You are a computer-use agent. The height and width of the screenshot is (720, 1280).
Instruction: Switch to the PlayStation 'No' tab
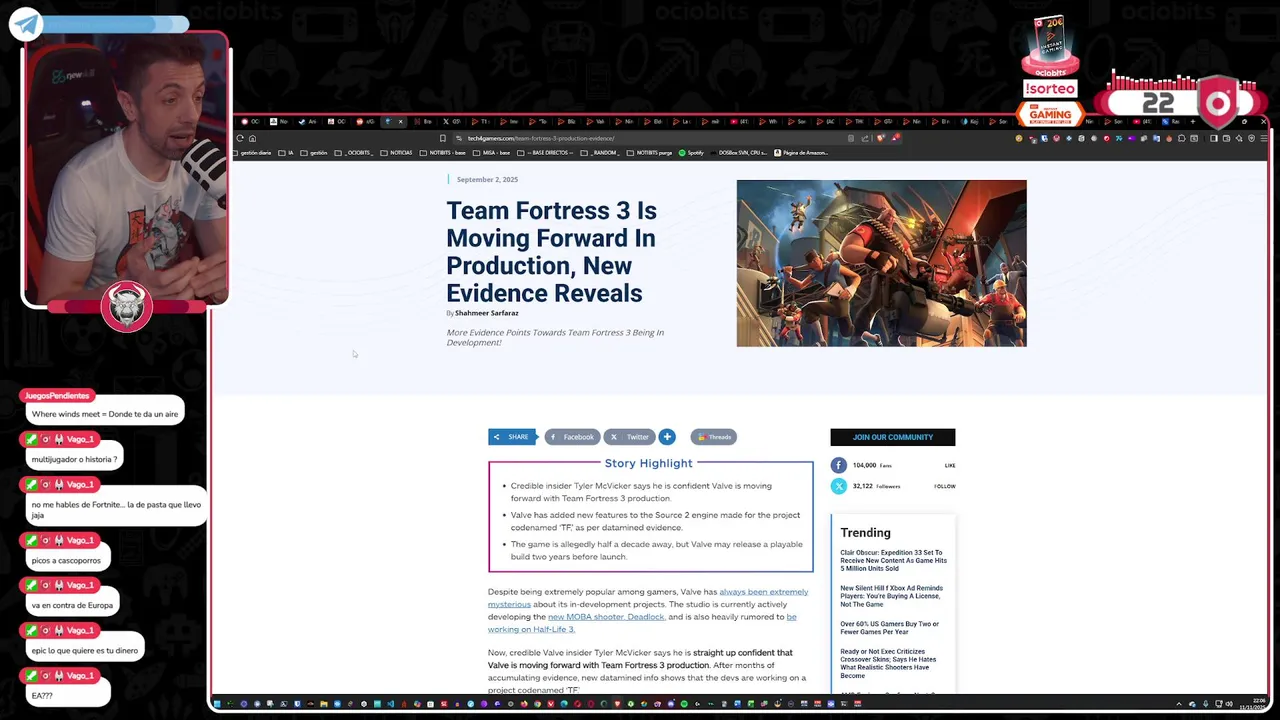279,121
